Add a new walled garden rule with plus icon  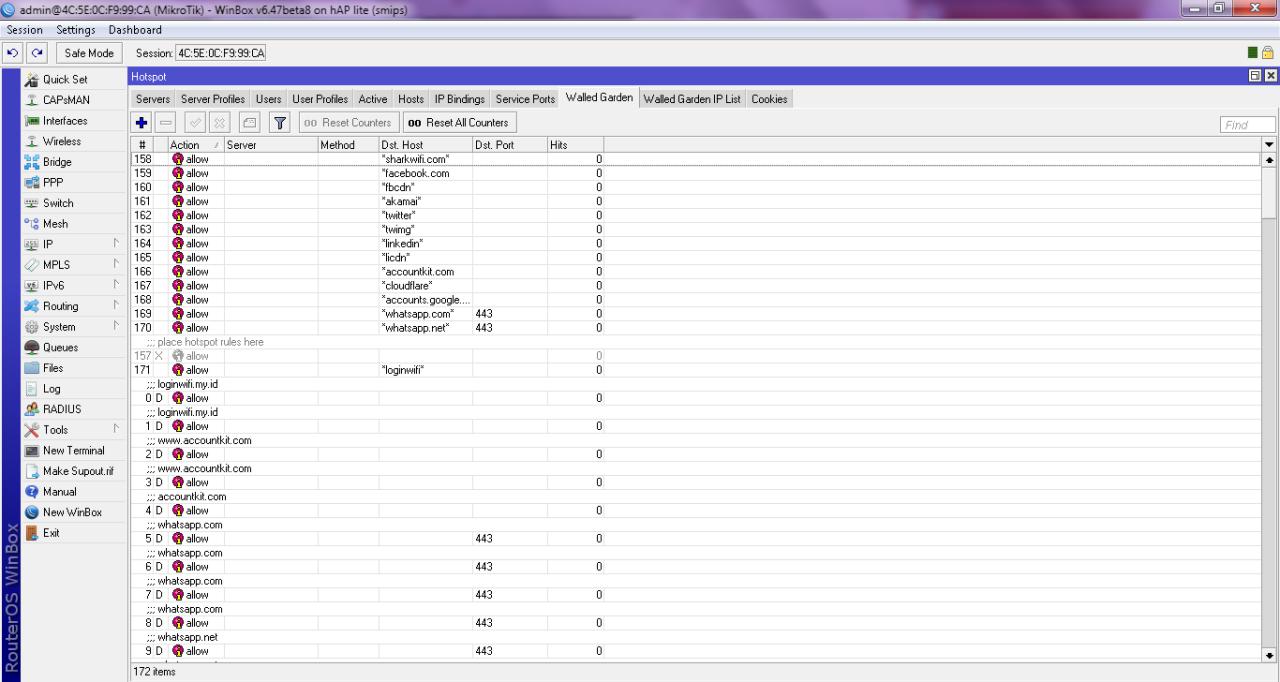pos(142,123)
